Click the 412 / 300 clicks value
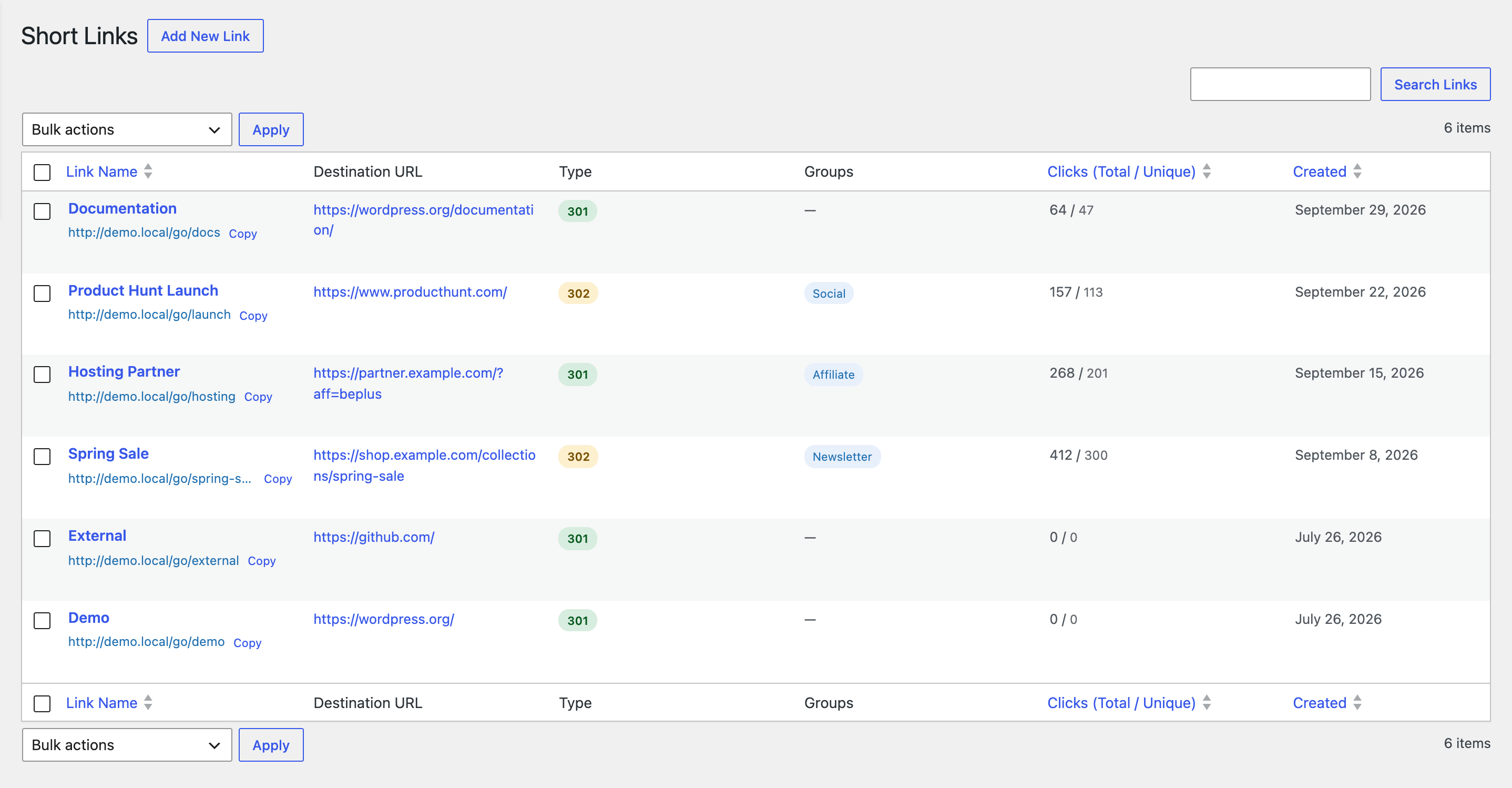Screen dimensions: 1512x788 tap(1078, 455)
